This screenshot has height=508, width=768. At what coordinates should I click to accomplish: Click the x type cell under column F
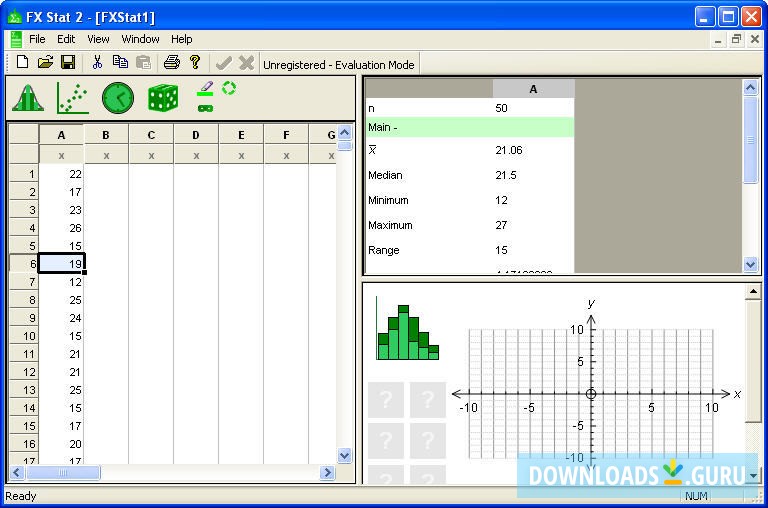pos(286,155)
